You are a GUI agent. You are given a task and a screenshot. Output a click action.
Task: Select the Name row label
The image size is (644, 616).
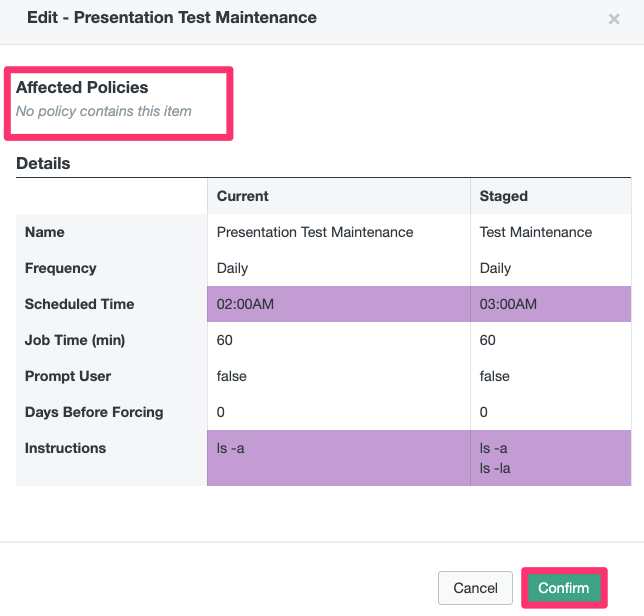pyautogui.click(x=45, y=232)
